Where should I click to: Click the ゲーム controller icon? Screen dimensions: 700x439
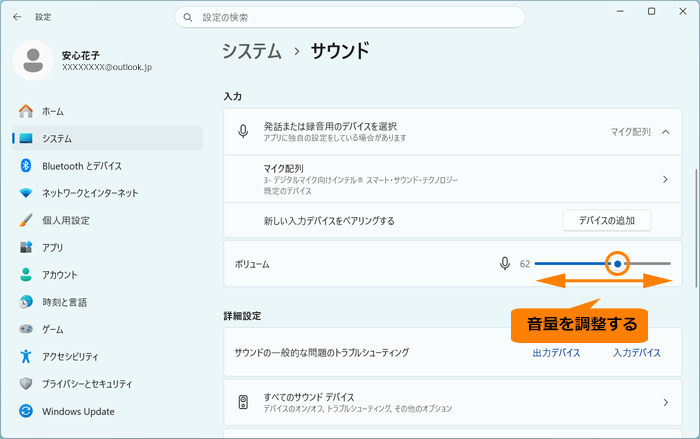(x=26, y=329)
